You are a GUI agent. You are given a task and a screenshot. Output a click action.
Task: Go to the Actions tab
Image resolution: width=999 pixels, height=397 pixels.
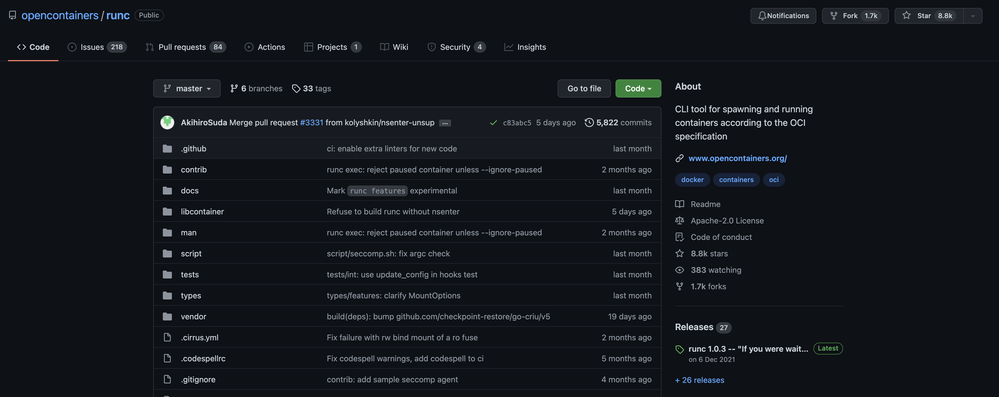pyautogui.click(x=265, y=47)
